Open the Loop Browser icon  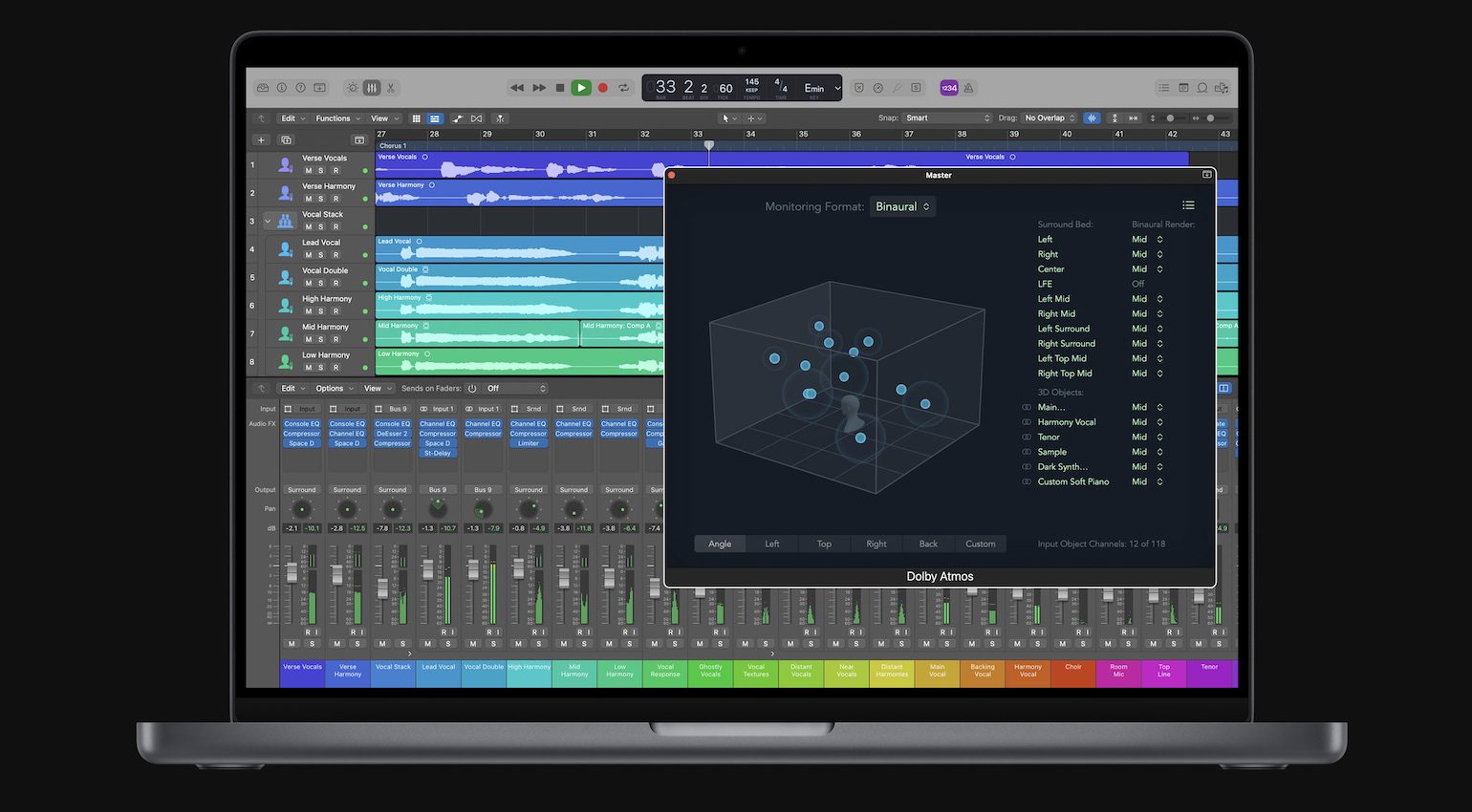1202,88
